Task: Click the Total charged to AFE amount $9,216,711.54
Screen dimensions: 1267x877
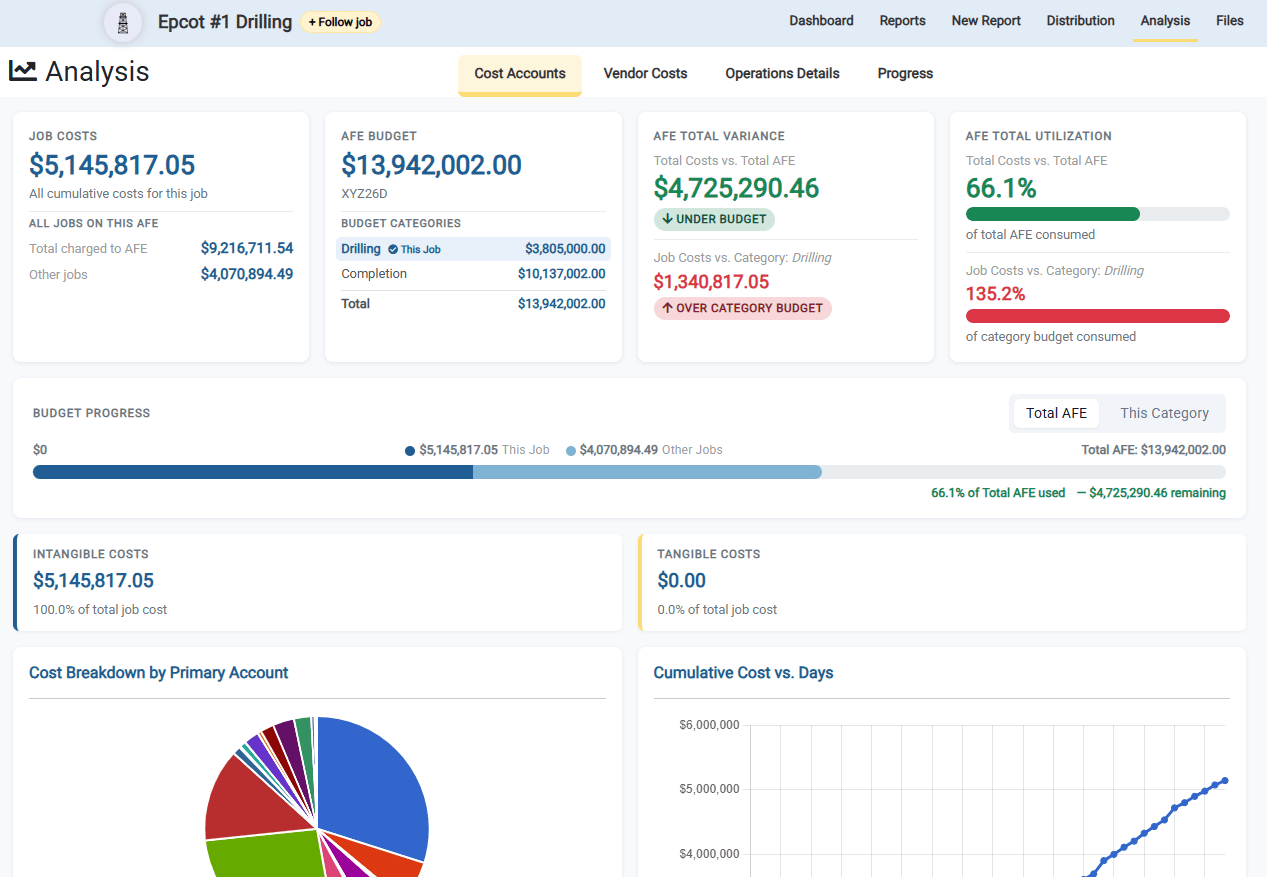Action: (x=247, y=248)
